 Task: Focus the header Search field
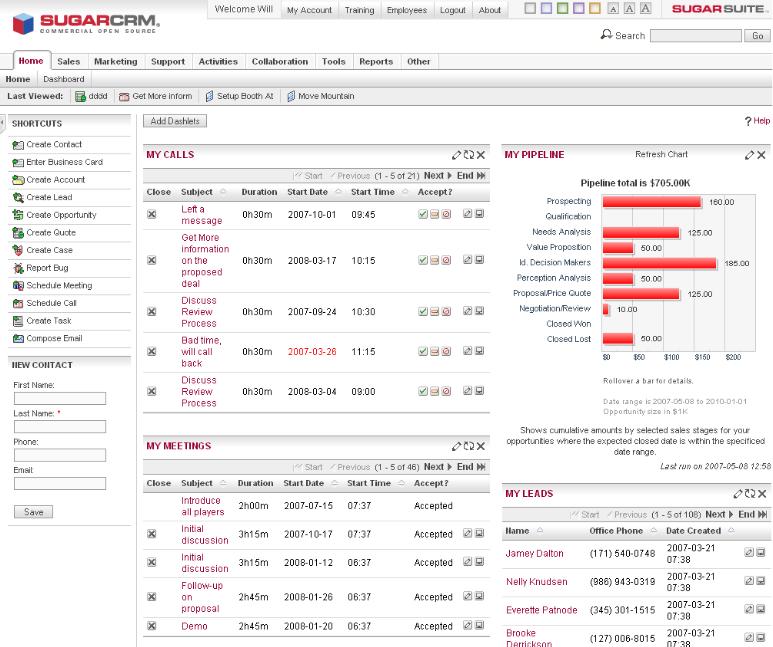point(696,36)
